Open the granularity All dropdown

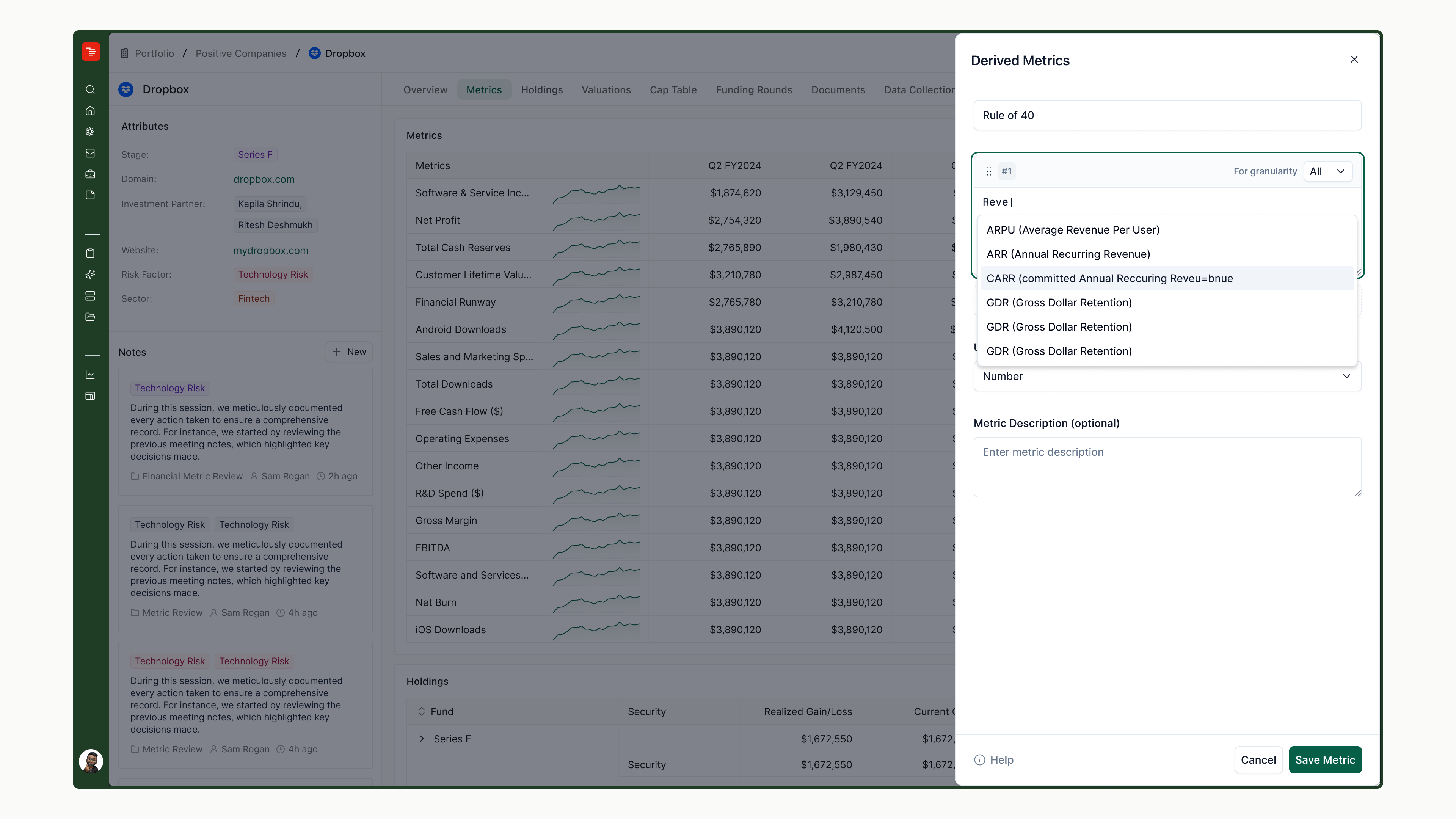click(1328, 171)
